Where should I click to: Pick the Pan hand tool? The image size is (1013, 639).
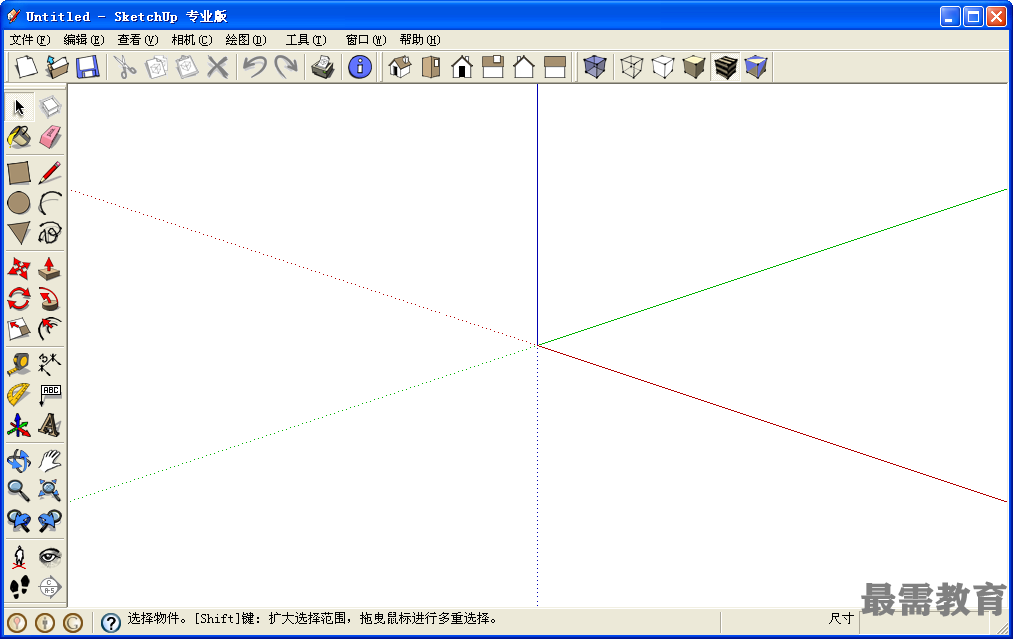tap(50, 461)
